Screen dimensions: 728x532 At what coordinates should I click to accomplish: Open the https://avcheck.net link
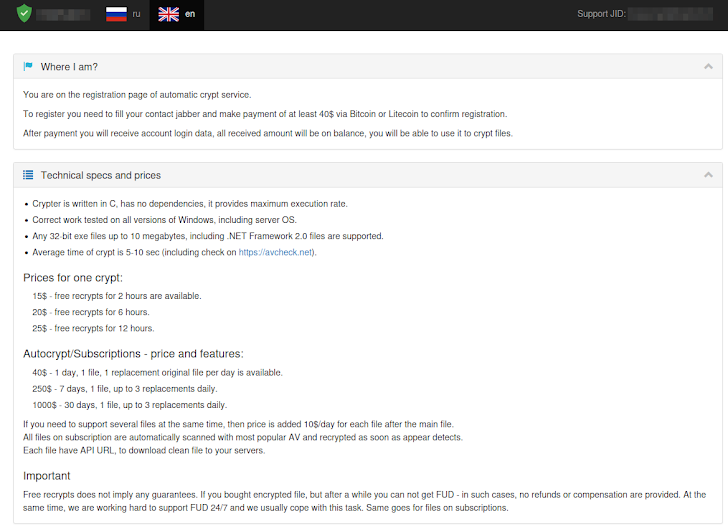(x=276, y=252)
